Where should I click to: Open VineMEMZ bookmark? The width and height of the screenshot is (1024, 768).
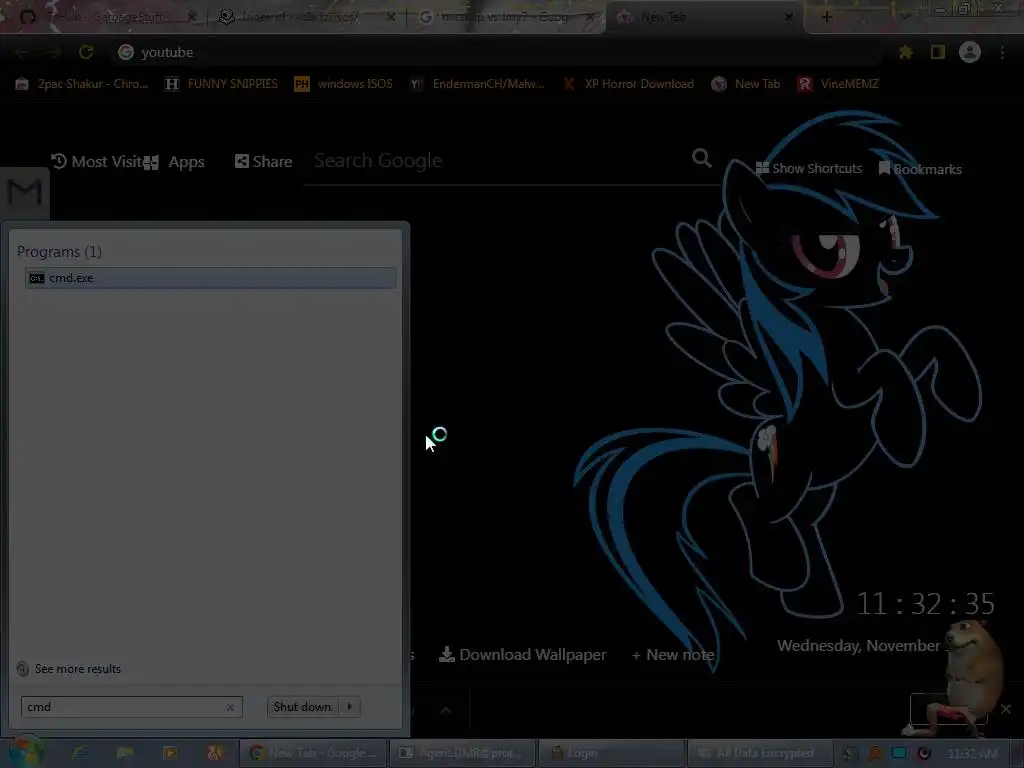[x=839, y=84]
